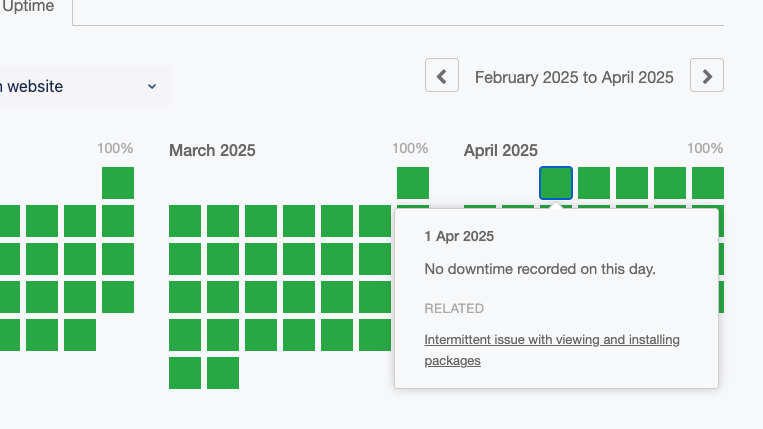The width and height of the screenshot is (763, 429).
Task: Click the 4 April 2025 day square
Action: 670,183
